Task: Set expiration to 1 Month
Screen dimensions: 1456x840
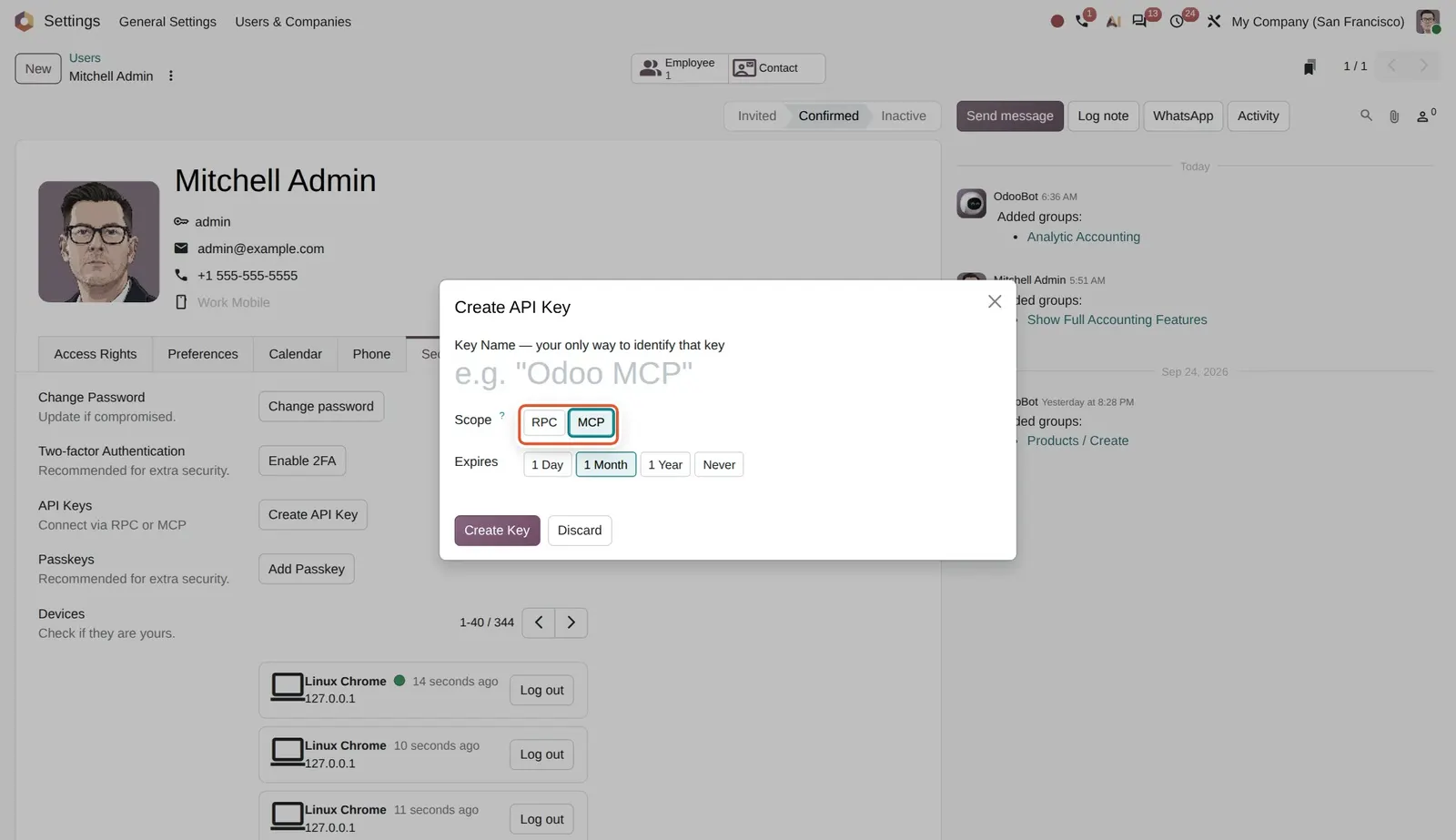Action: (x=605, y=465)
